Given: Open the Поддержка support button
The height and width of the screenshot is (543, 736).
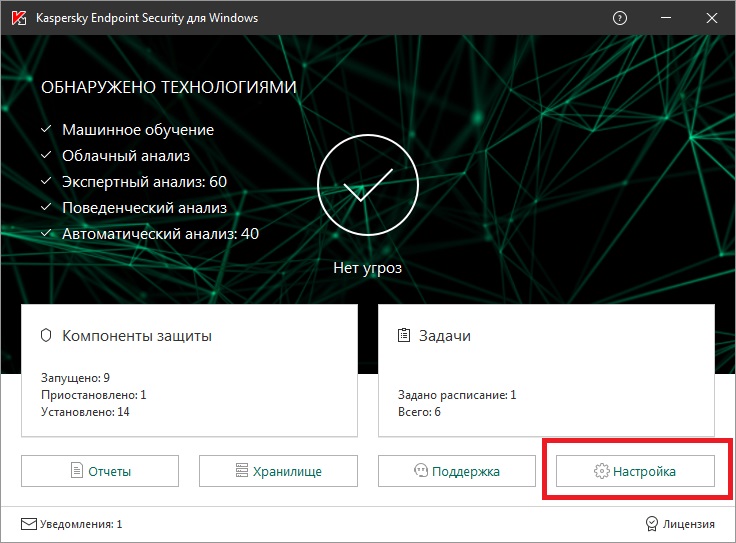Looking at the screenshot, I should tap(457, 471).
